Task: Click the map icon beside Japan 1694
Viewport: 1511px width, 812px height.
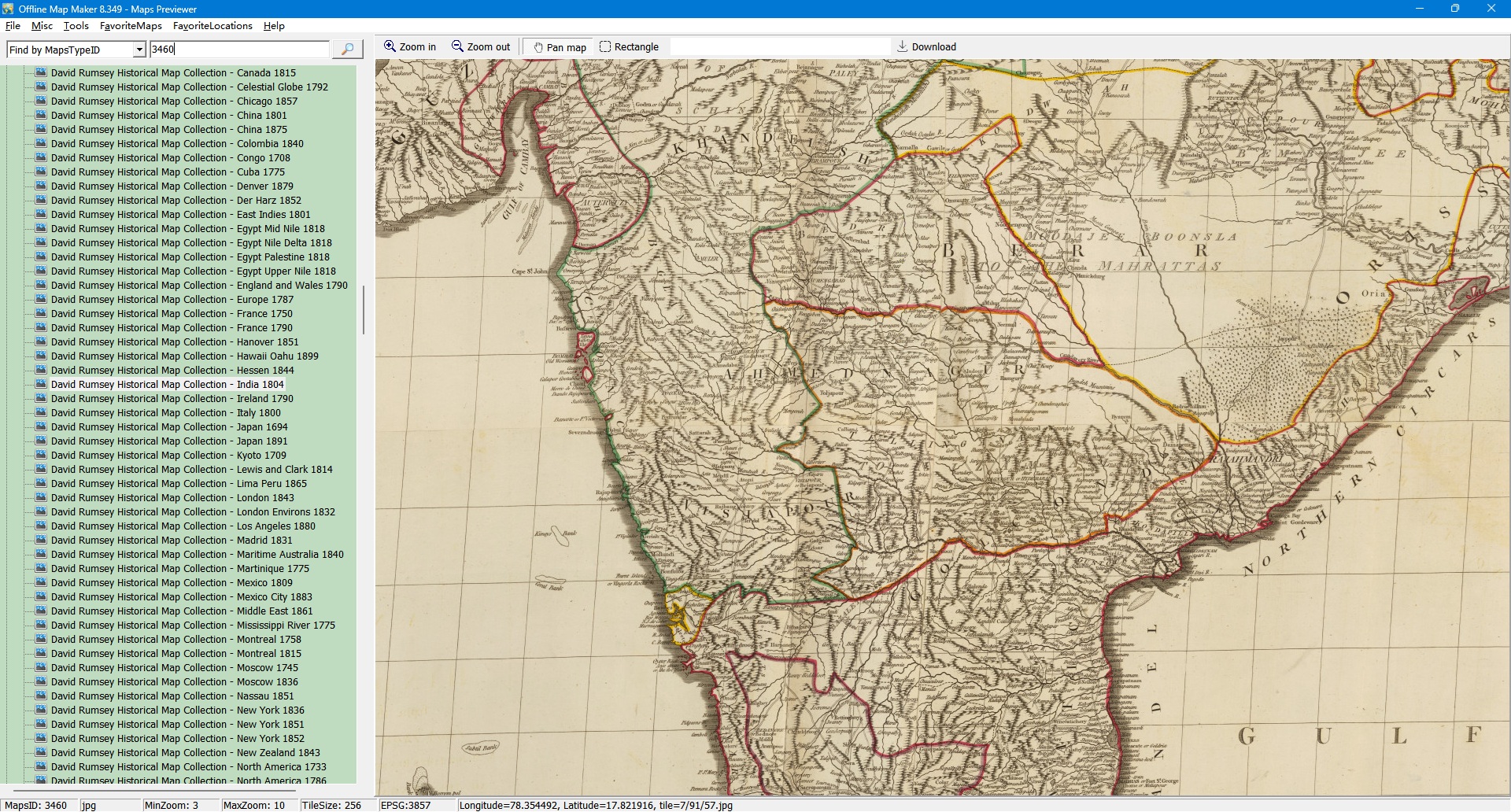Action: coord(41,427)
